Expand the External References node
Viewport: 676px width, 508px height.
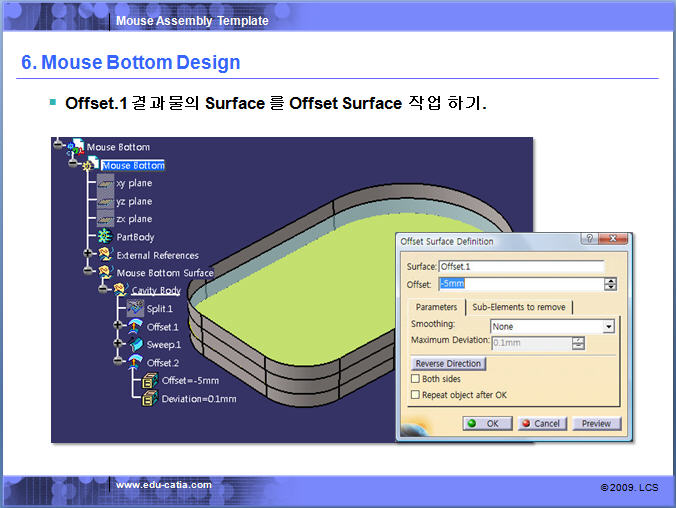pyautogui.click(x=89, y=255)
